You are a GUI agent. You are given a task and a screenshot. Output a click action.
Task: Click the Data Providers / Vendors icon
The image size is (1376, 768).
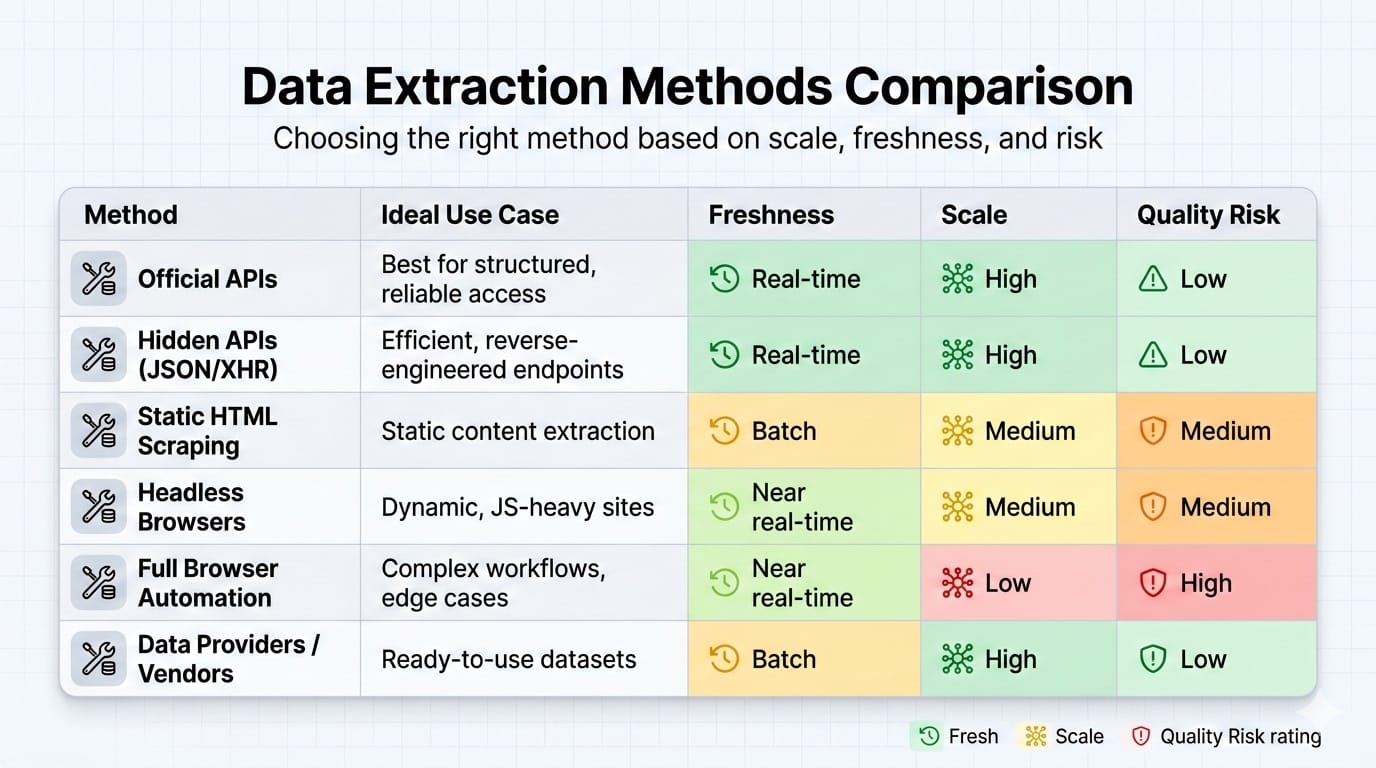coord(99,659)
